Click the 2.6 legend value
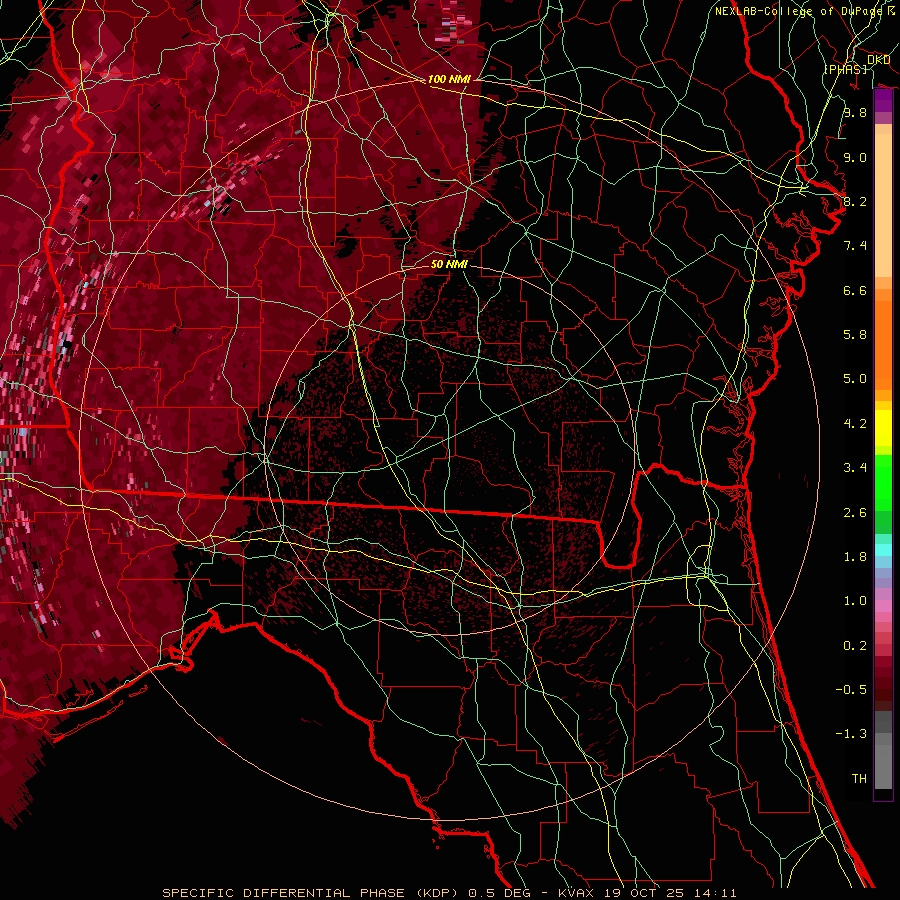The image size is (900, 900). click(855, 512)
